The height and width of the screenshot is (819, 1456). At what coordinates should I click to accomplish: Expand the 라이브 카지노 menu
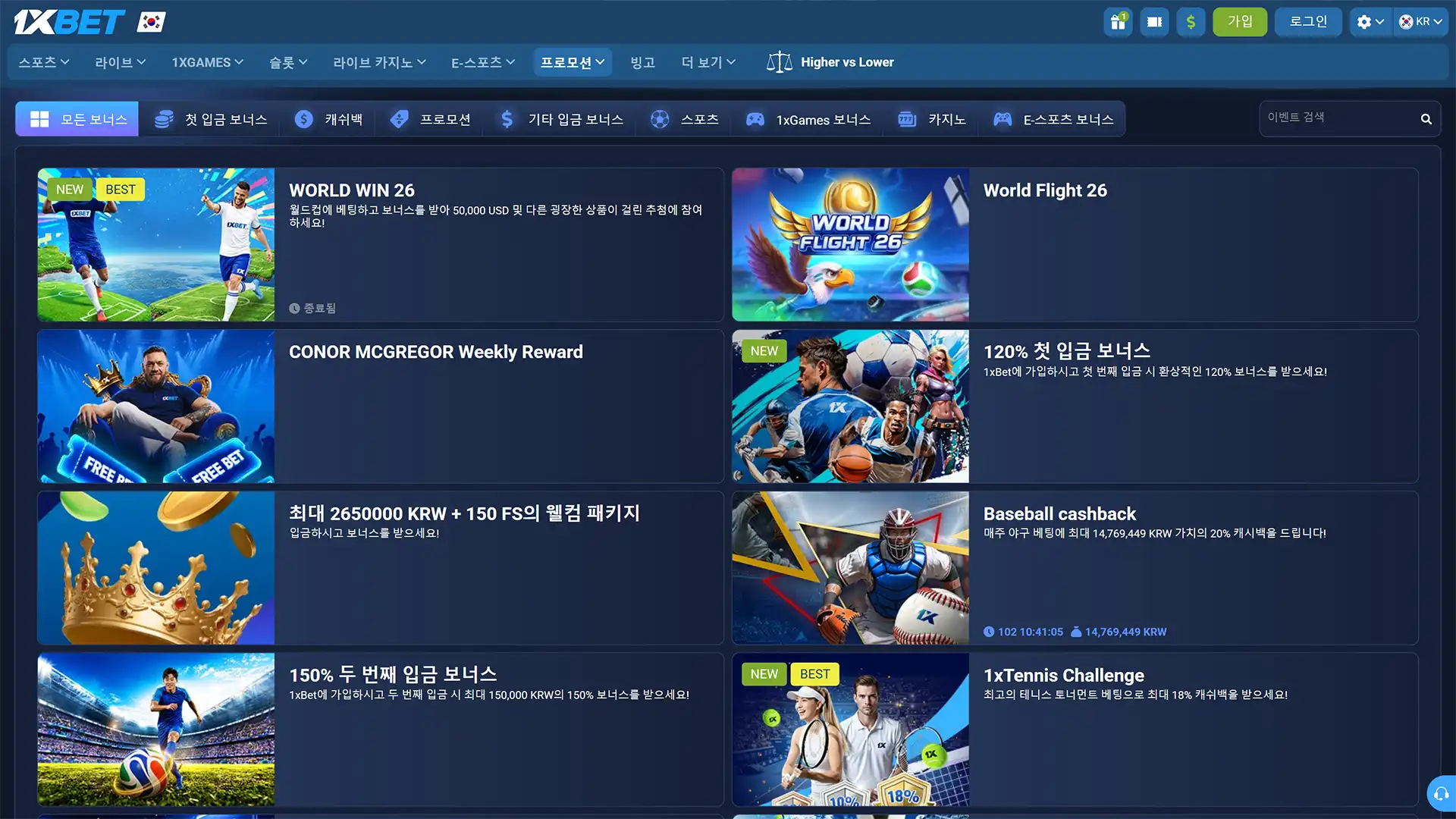379,62
